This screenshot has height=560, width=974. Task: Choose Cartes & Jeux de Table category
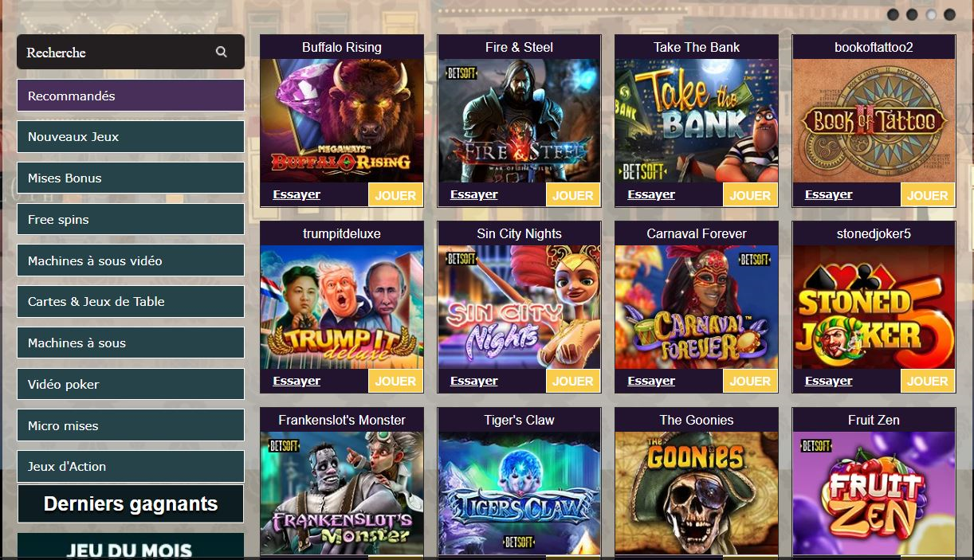(130, 302)
